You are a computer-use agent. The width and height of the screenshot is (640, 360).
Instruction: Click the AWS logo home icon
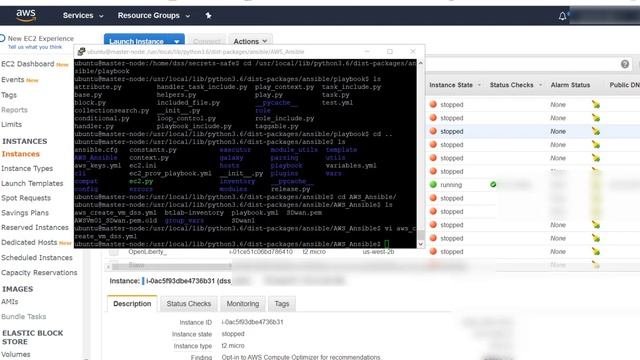click(26, 16)
